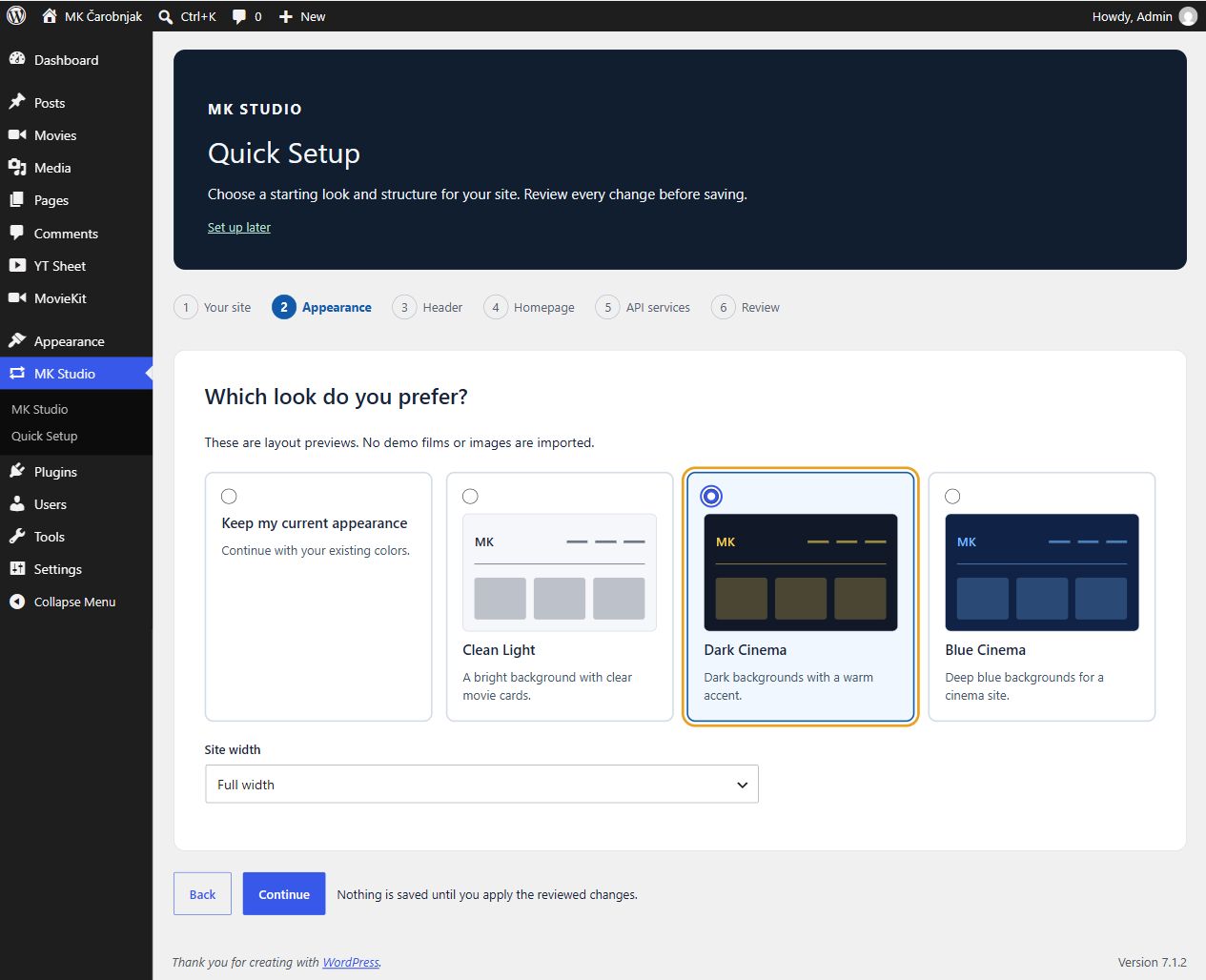Click the plus icon beside New
1206x980 pixels.
285,17
